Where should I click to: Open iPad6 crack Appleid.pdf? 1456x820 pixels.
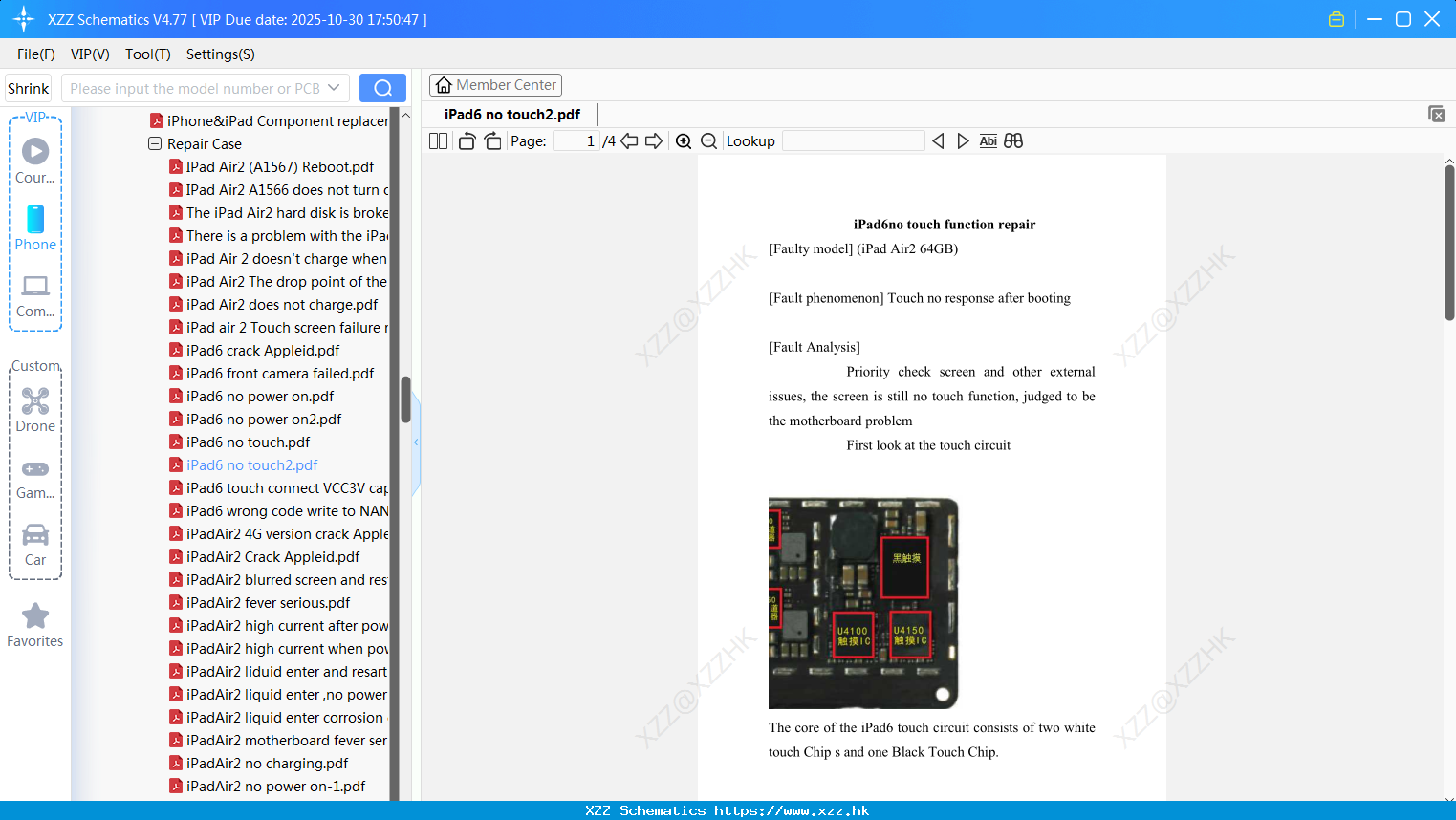[x=254, y=351]
